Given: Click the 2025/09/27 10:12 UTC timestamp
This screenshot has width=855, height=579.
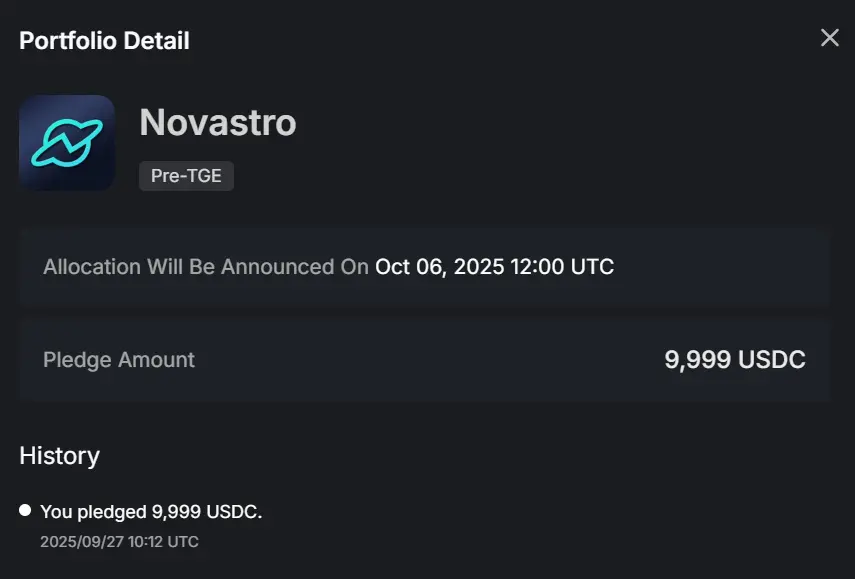Looking at the screenshot, I should pos(119,541).
